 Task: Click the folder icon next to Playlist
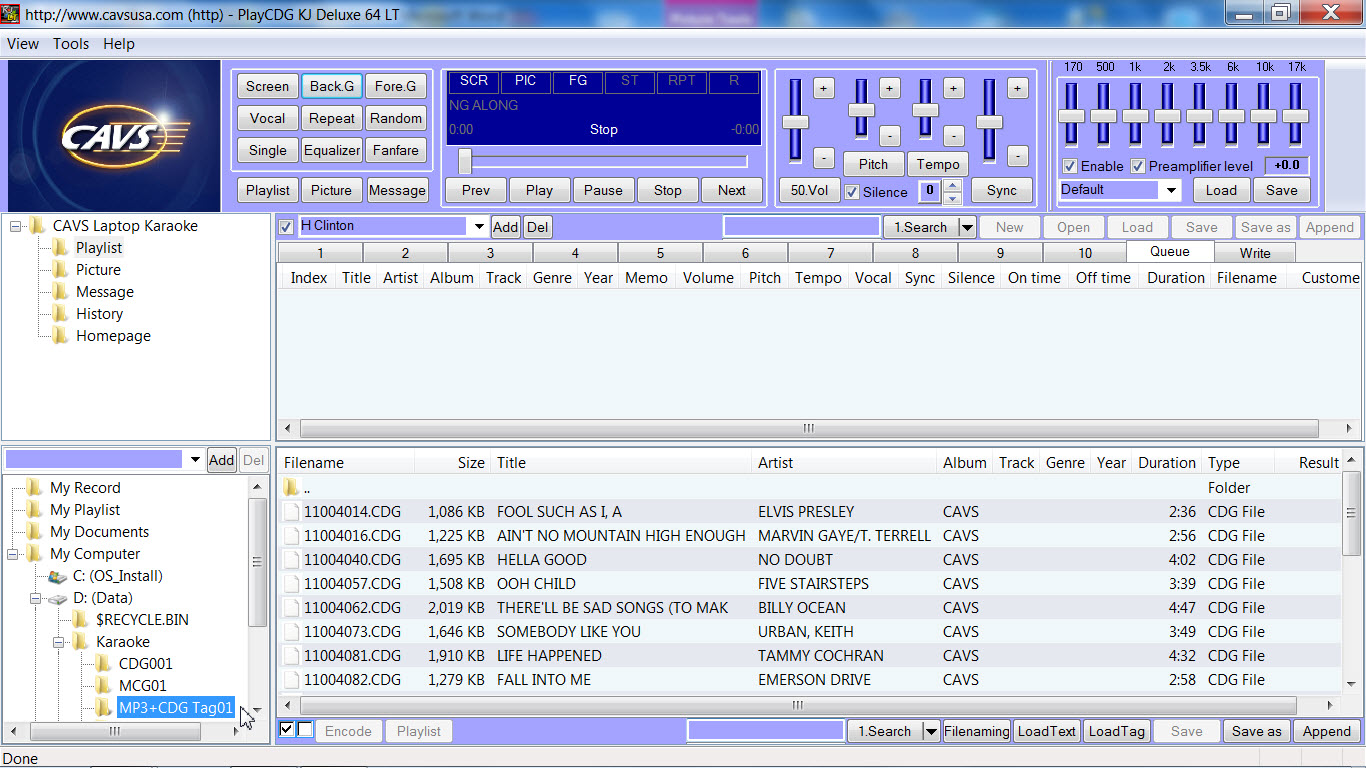point(60,248)
